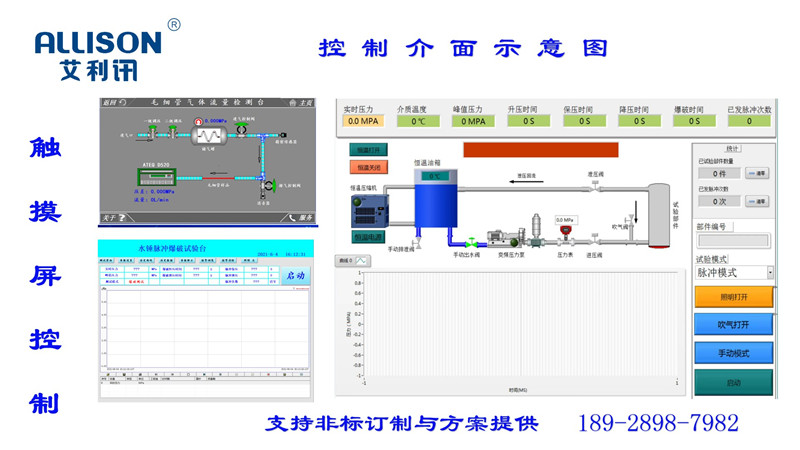Click the ATEQ D520 instrument icon

coord(155,176)
